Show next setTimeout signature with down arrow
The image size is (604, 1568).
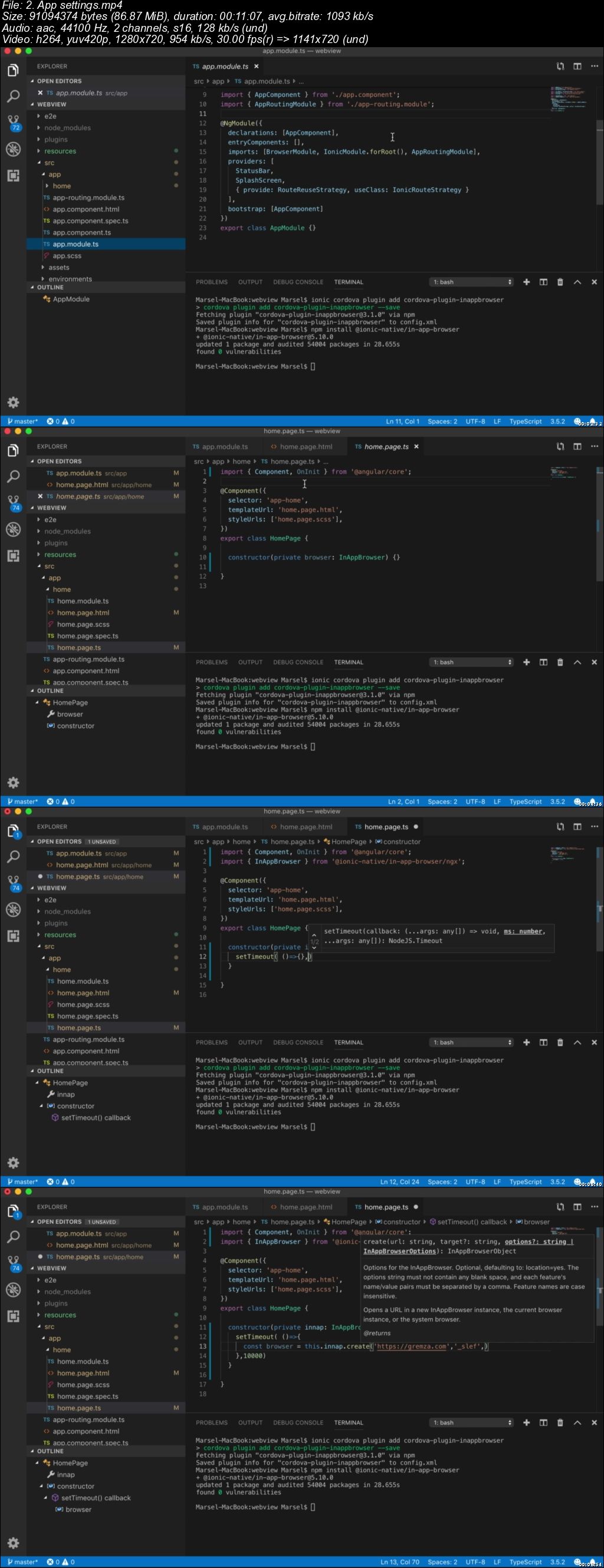pos(314,948)
